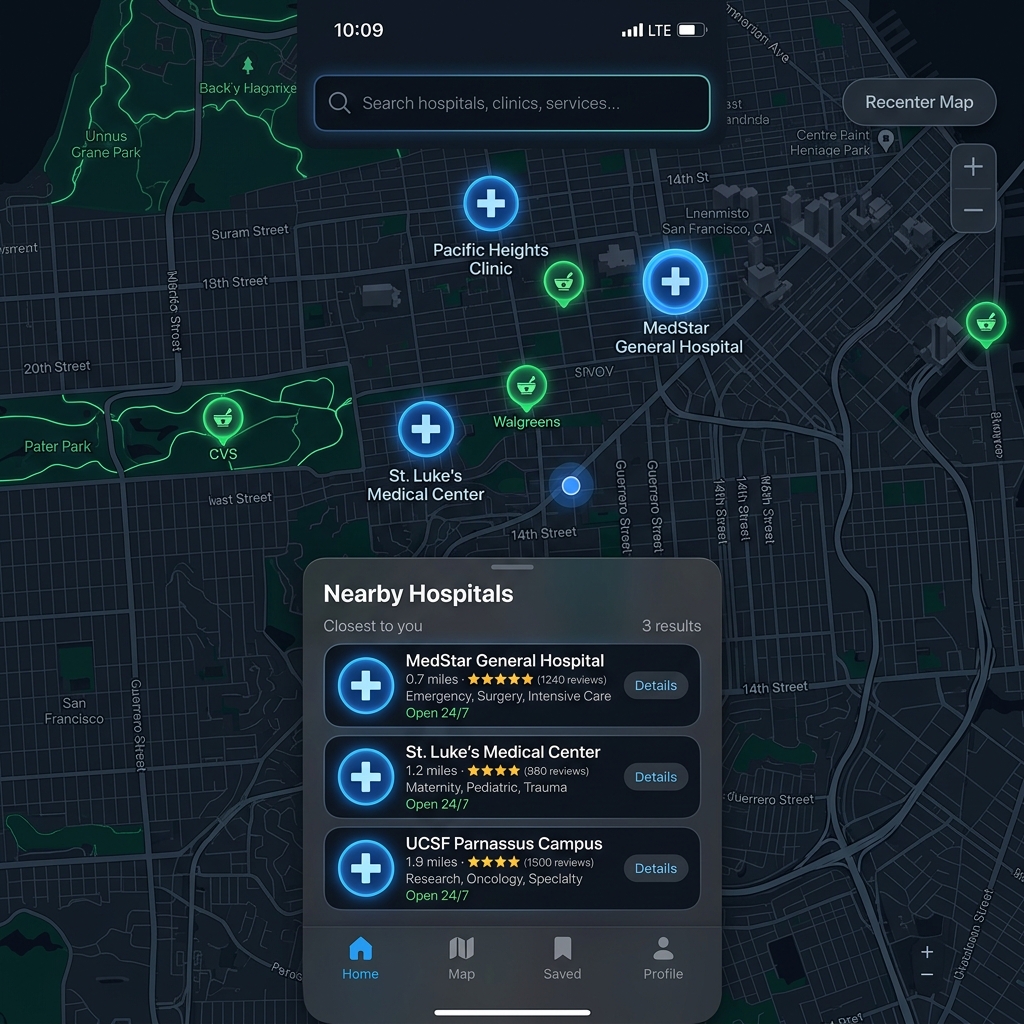Click the '(1240 reviews)' text
Screen dimensions: 1024x1024
coord(571,680)
